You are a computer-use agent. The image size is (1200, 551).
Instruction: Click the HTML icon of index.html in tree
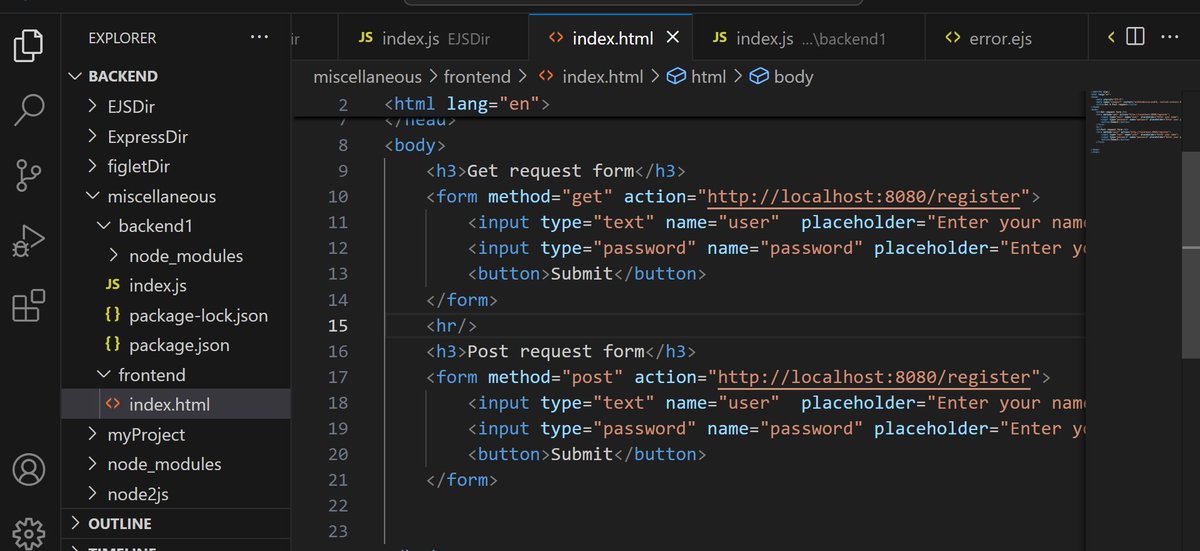112,405
